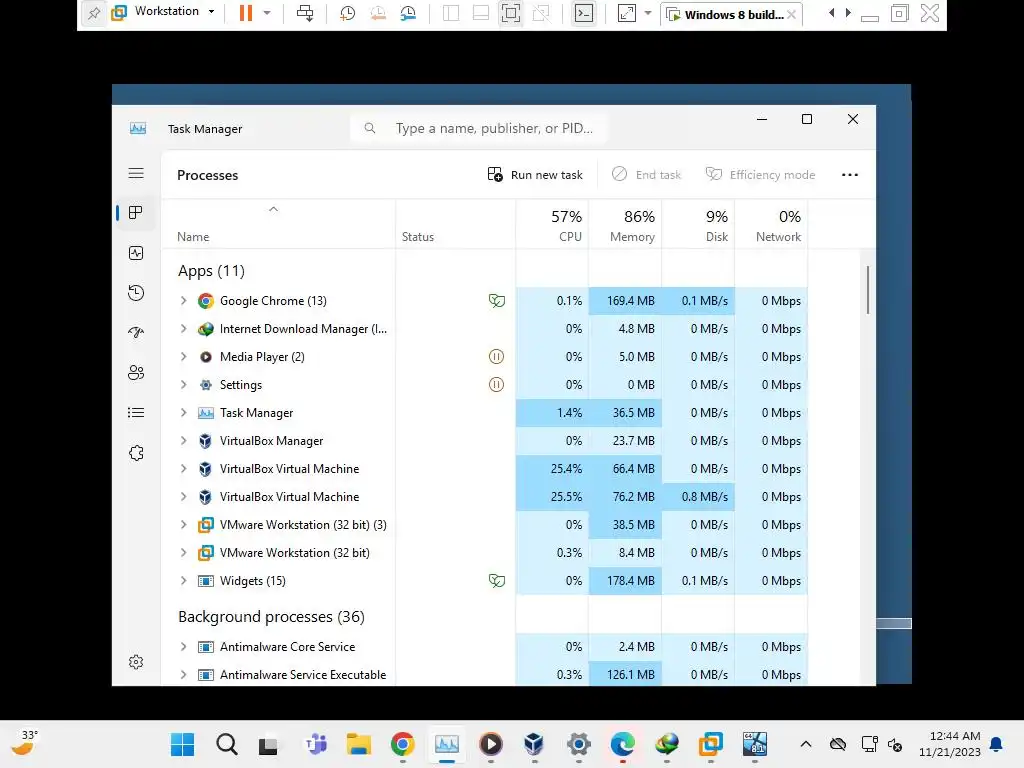Expand the Task Manager process row
This screenshot has height=768, width=1024.
pos(184,413)
